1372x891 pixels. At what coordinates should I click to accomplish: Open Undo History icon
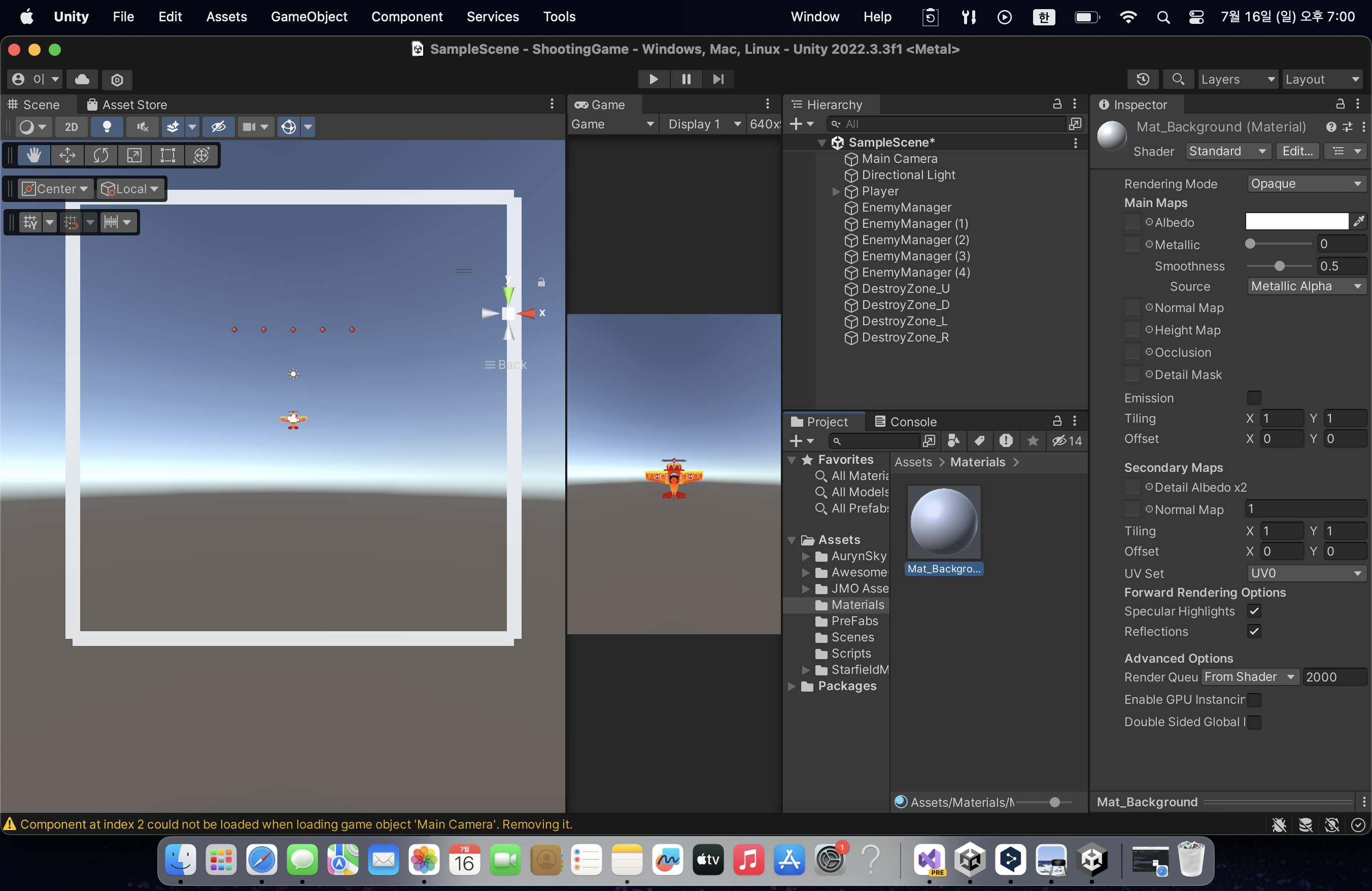point(1143,79)
